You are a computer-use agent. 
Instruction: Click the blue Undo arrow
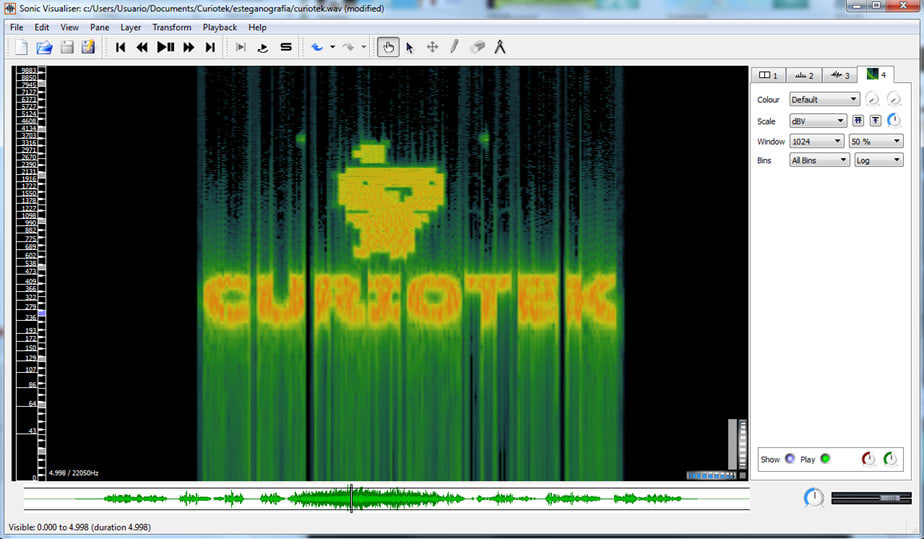tap(317, 47)
